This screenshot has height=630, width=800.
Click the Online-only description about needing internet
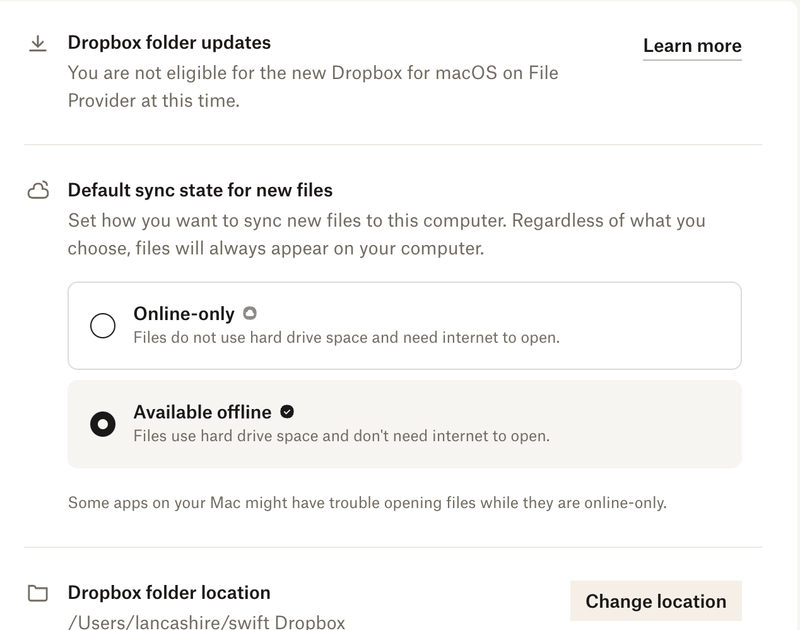point(346,337)
